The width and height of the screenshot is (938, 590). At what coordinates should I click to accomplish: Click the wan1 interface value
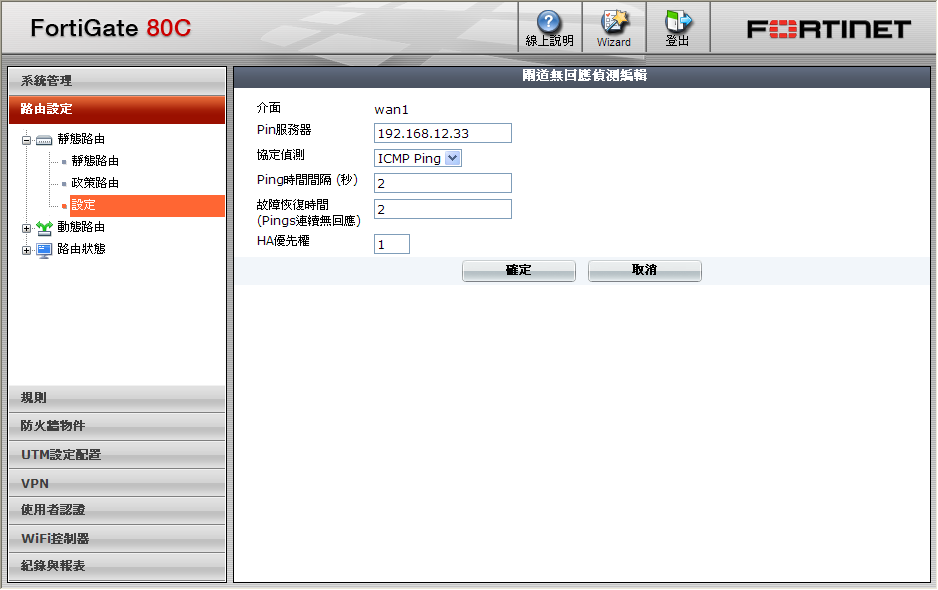point(391,110)
